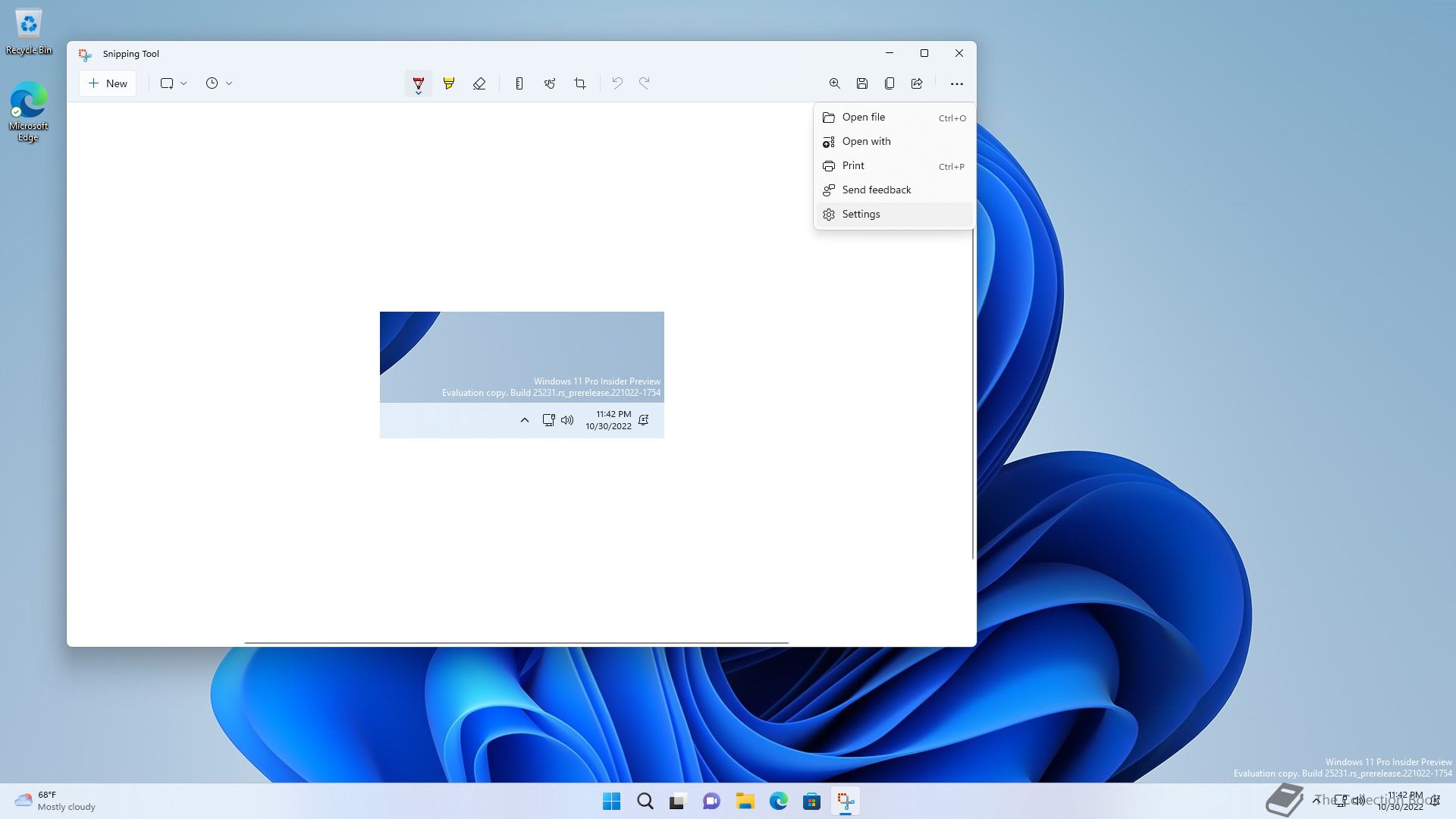1456x819 pixels.
Task: Copy the snip to clipboard
Action: click(890, 83)
